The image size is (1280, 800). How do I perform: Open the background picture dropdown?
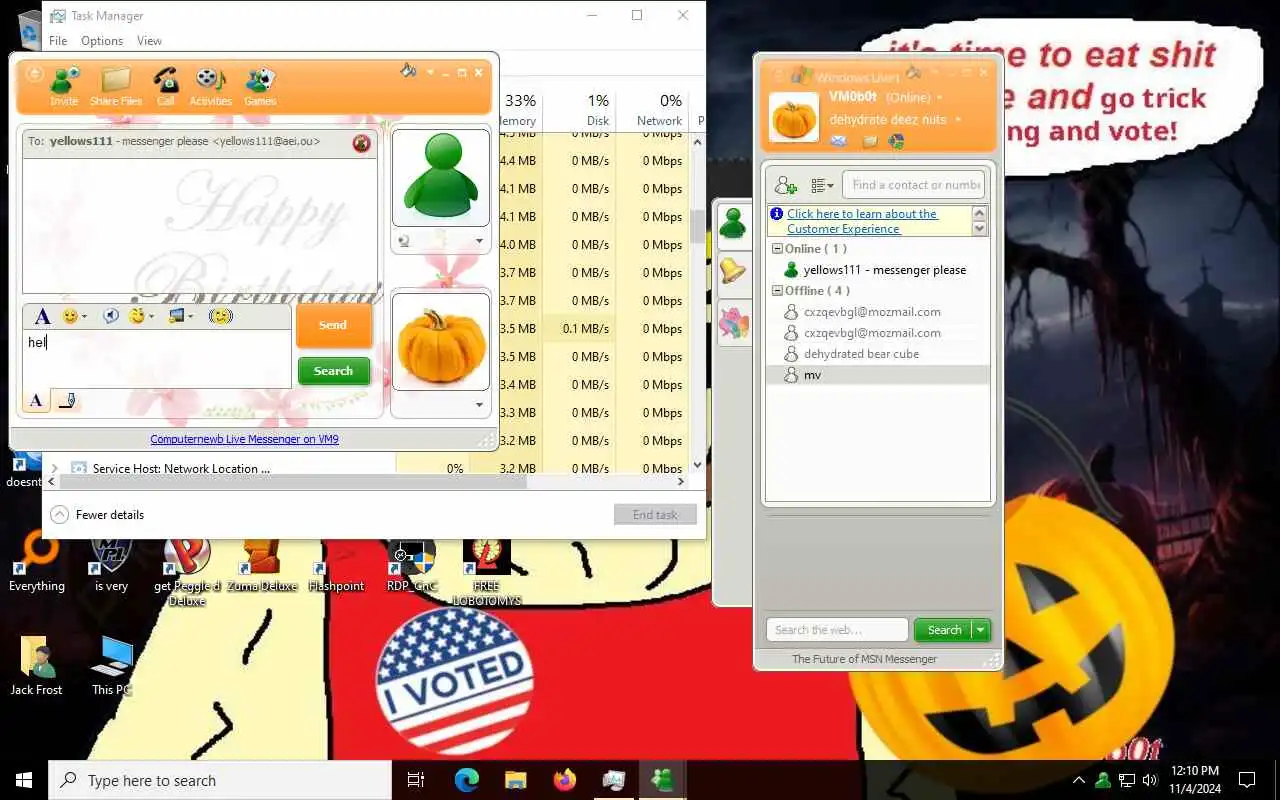[x=190, y=317]
